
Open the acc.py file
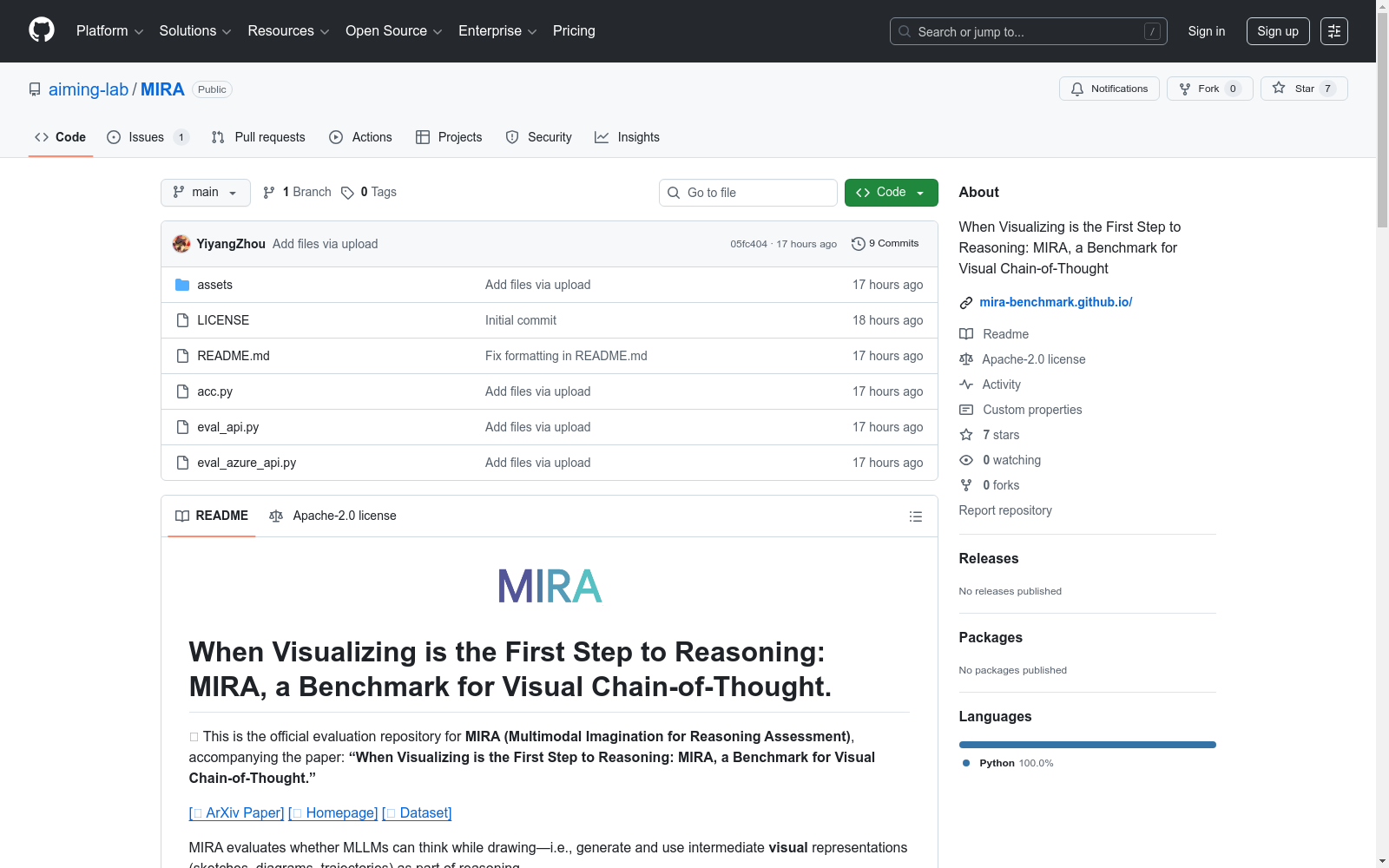point(214,391)
